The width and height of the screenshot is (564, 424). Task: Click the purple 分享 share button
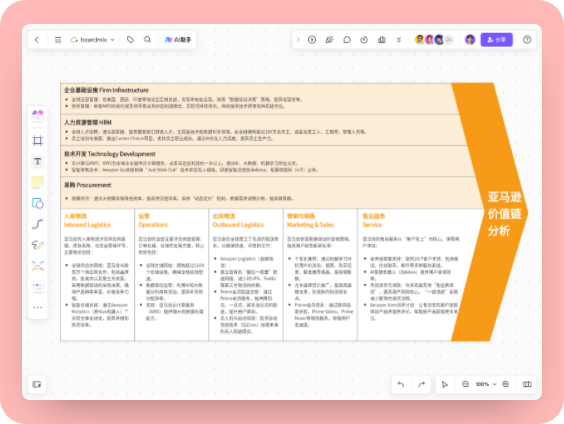coord(496,40)
